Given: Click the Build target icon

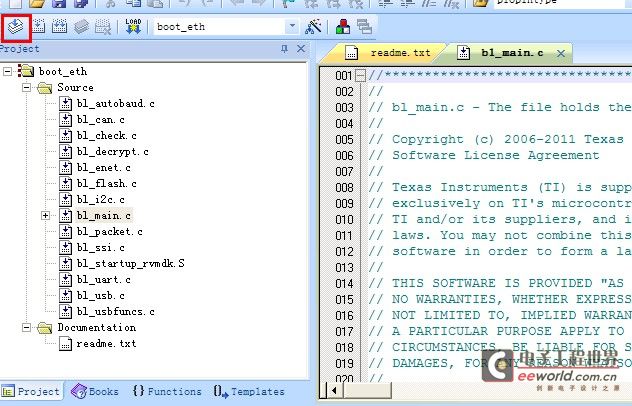Looking at the screenshot, I should tap(38, 27).
